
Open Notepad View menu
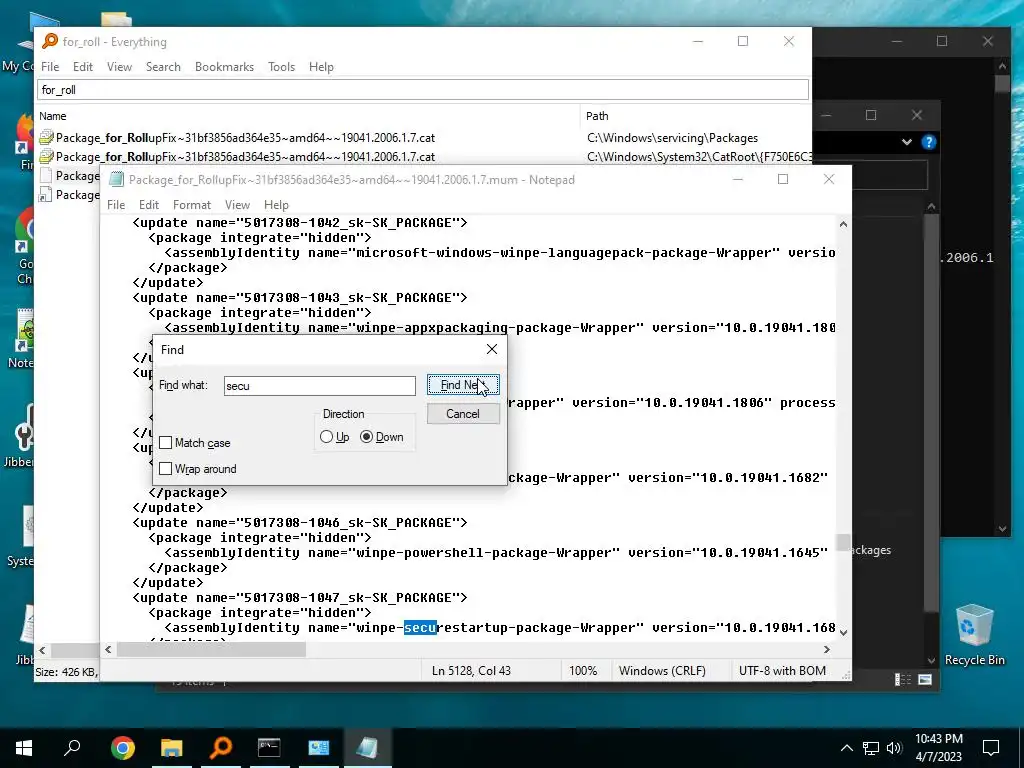237,204
